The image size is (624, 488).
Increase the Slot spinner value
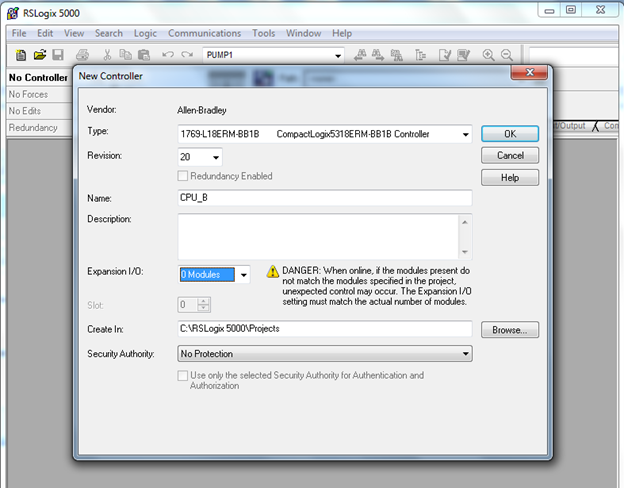[203, 301]
